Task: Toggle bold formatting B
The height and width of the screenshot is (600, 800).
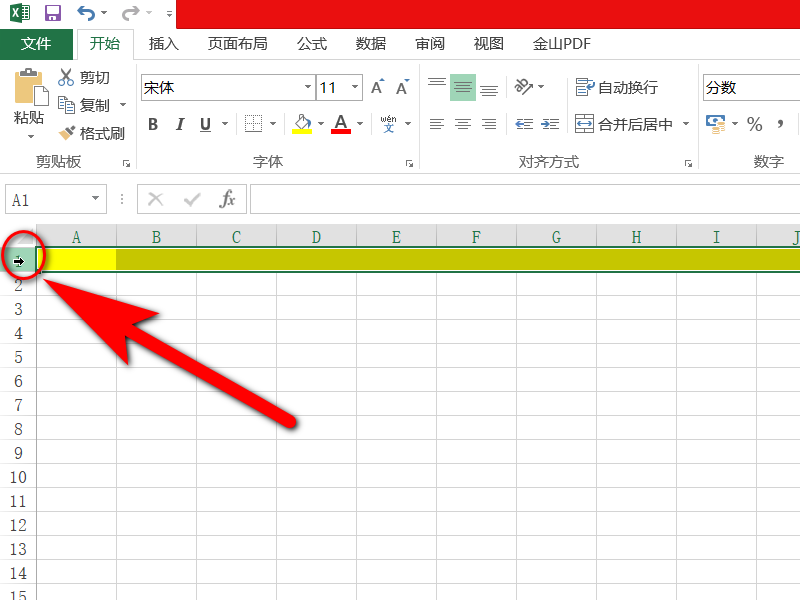Action: 153,124
